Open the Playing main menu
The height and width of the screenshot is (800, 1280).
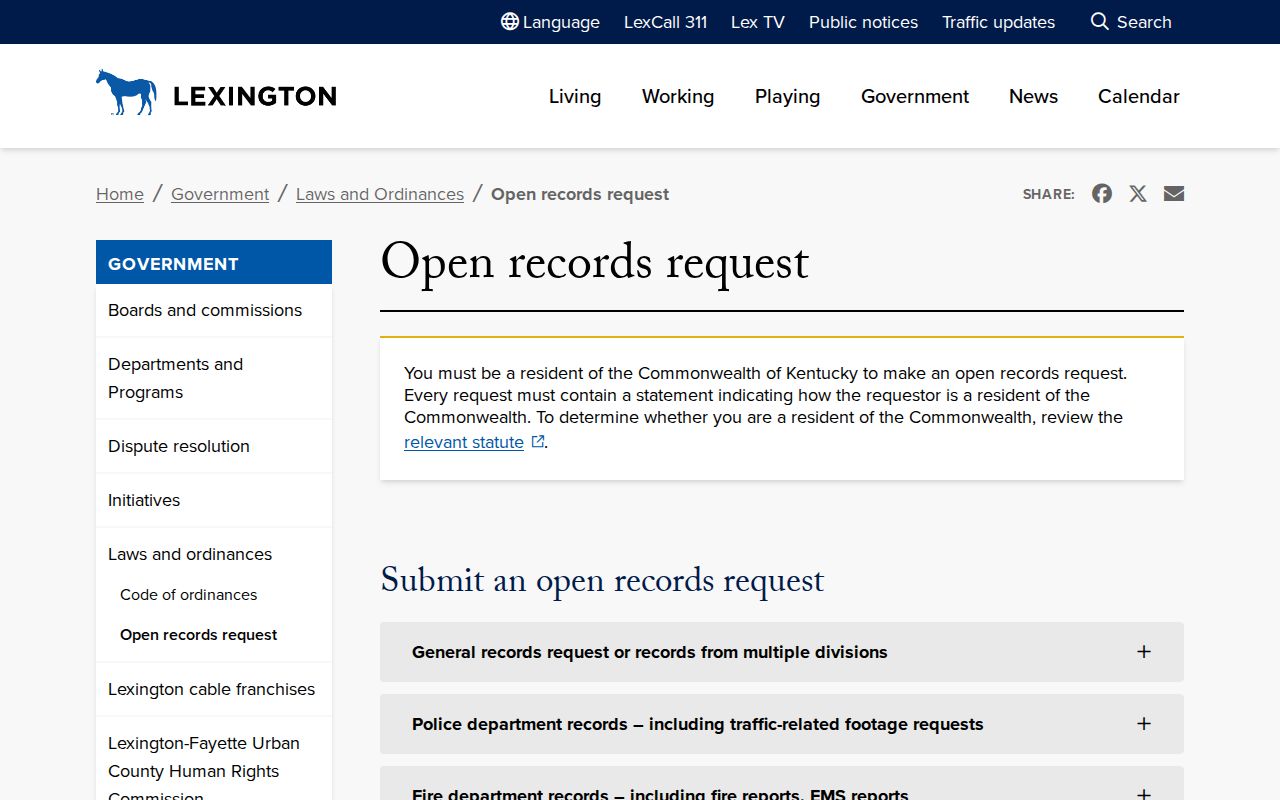(x=788, y=97)
